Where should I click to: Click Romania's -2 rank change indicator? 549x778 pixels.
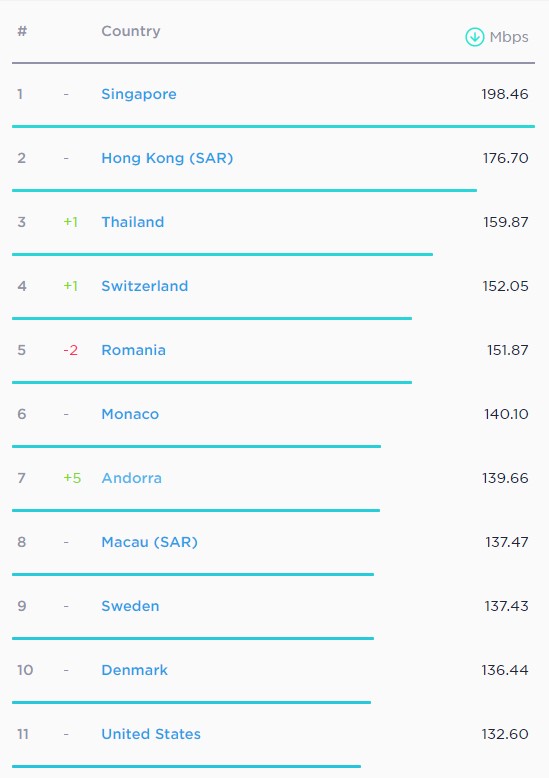[x=70, y=350]
